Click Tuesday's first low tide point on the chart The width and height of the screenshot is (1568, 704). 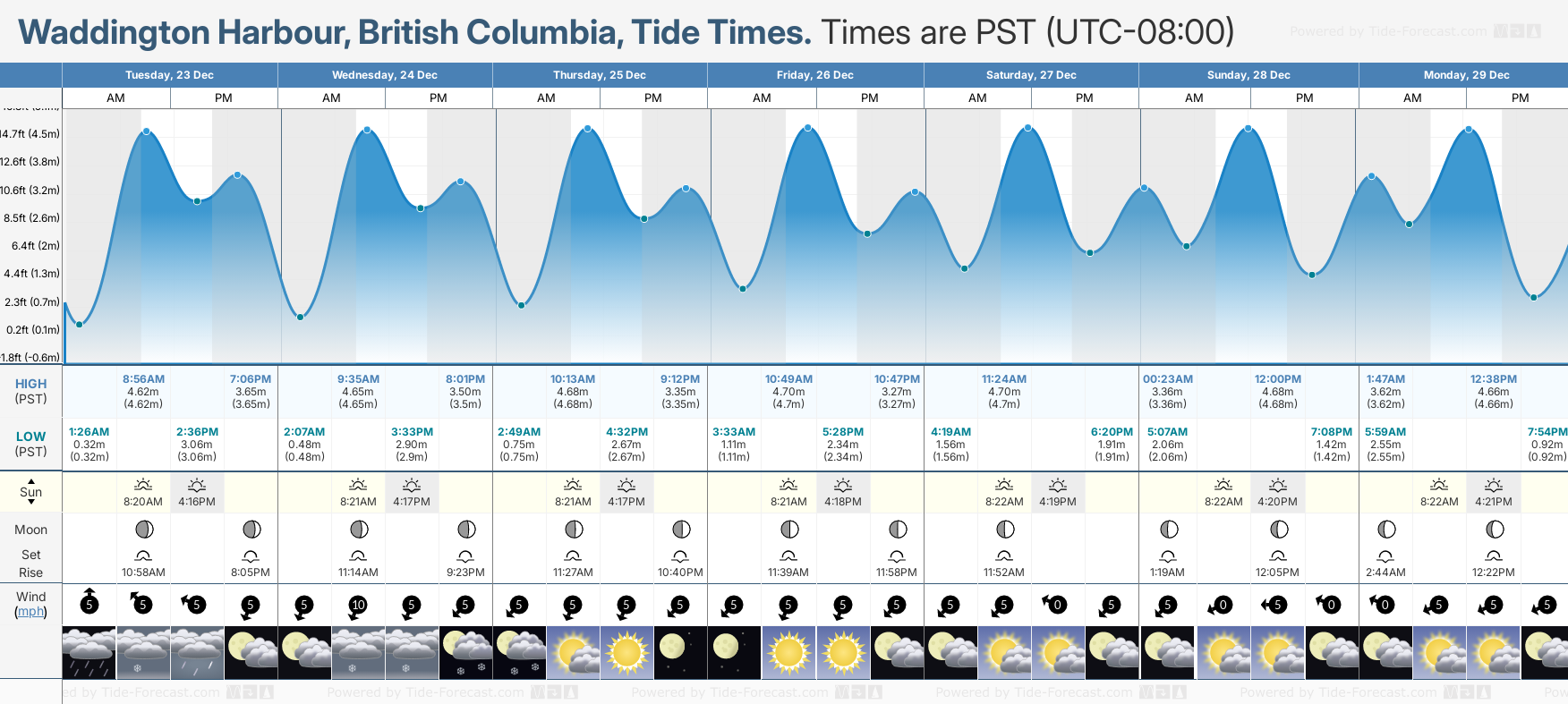click(x=80, y=324)
